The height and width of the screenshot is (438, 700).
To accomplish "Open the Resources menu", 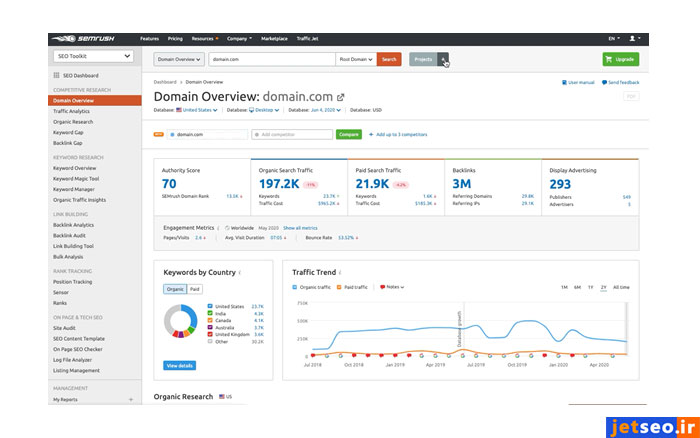I will [204, 39].
